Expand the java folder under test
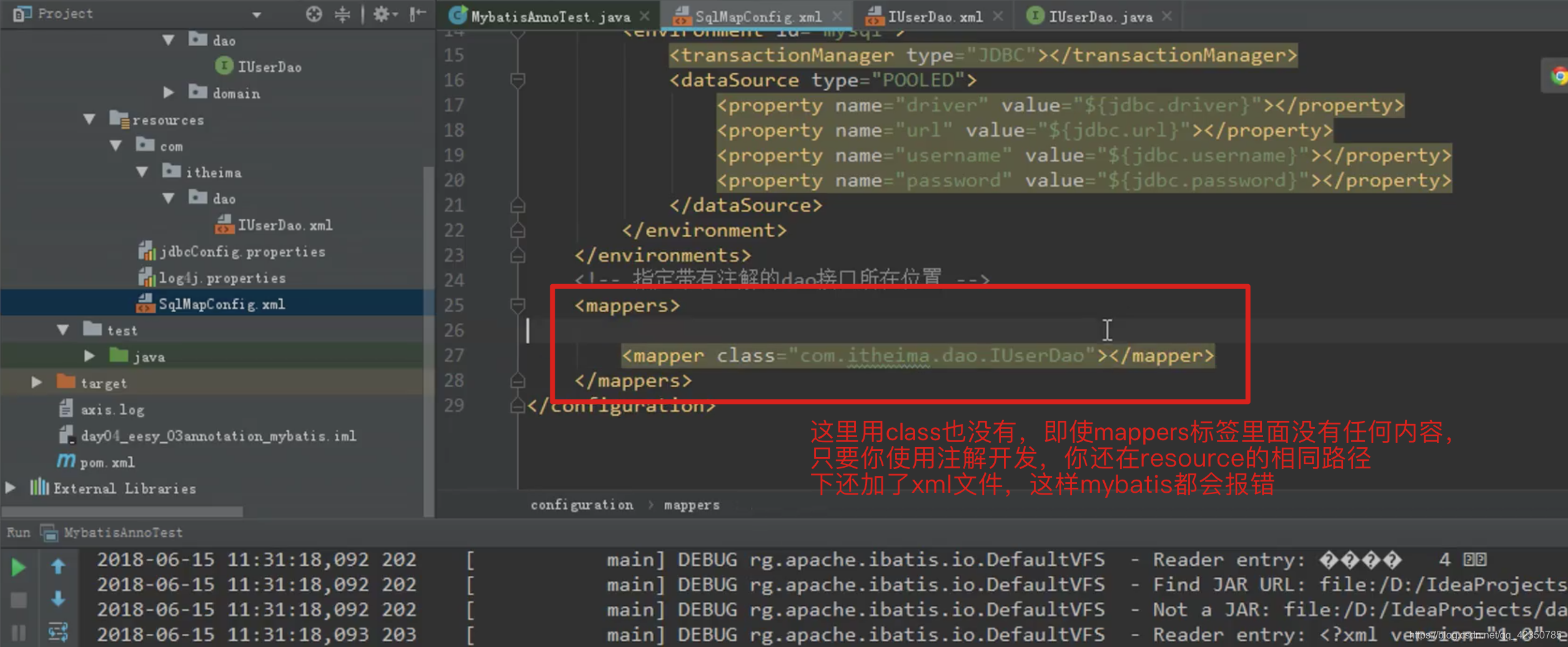 click(x=89, y=356)
